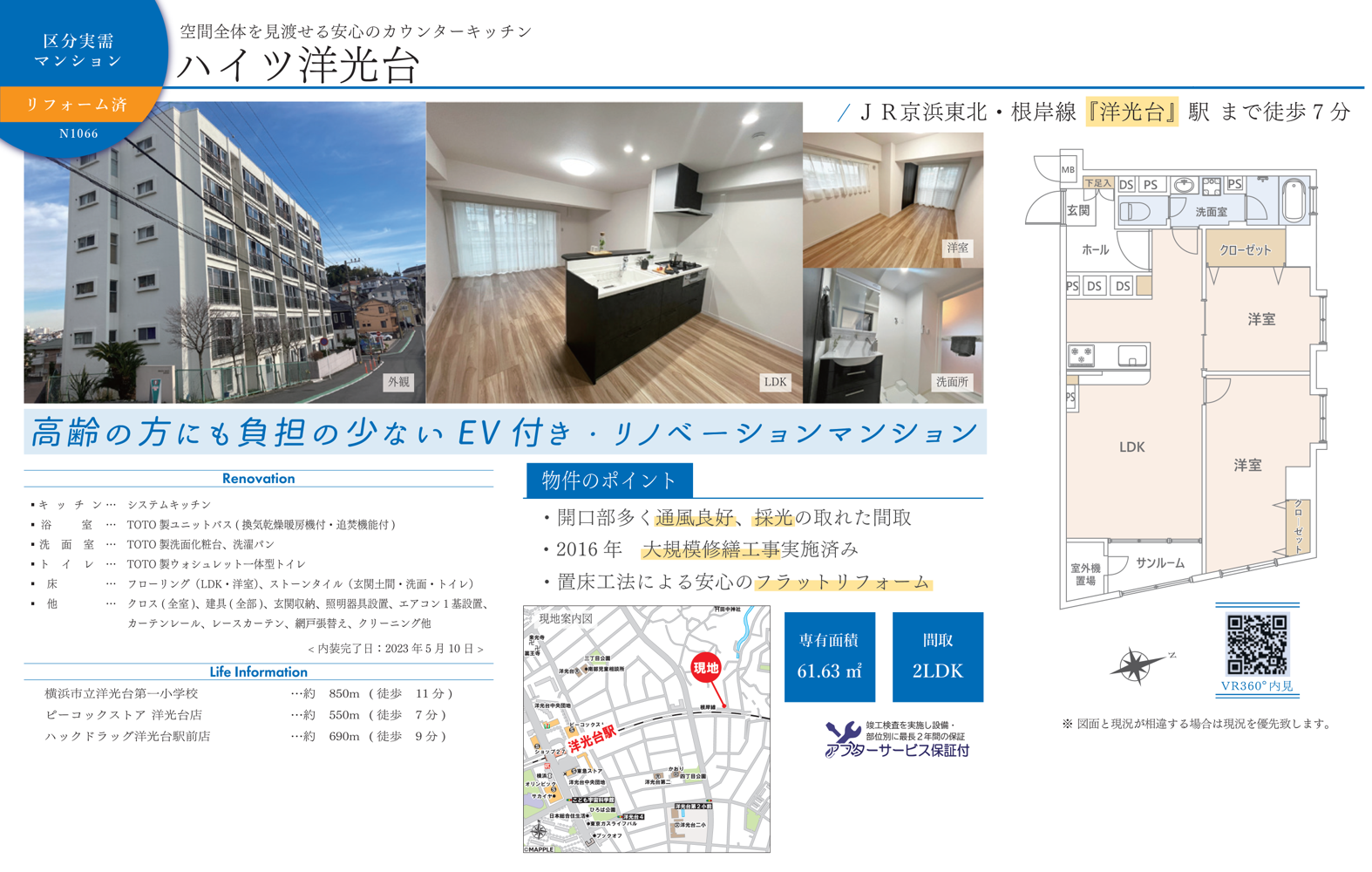Screen dimensions: 1372x872
Task: Select the Life Information section header
Action: (258, 672)
